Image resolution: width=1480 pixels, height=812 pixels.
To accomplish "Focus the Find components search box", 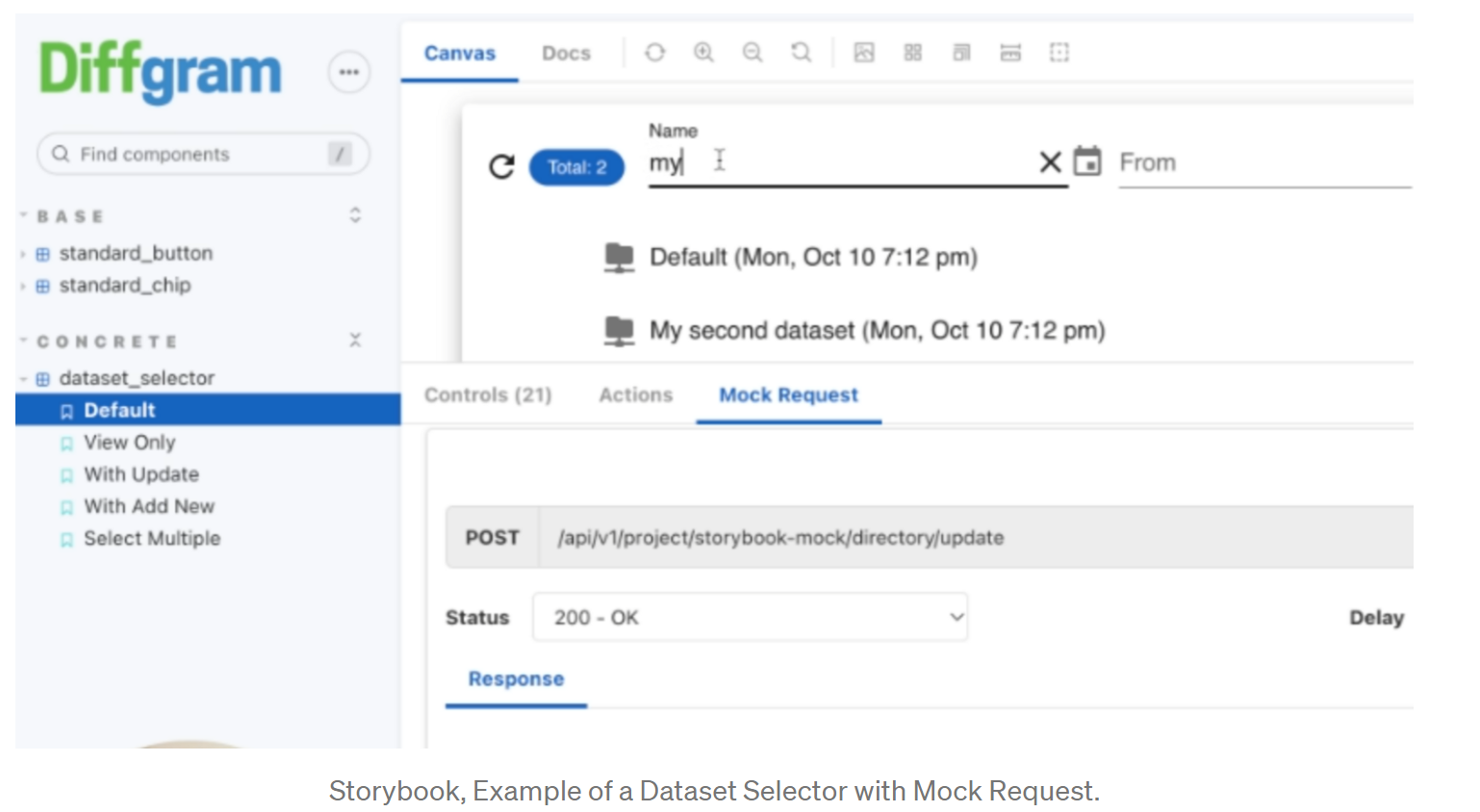I will (x=203, y=154).
